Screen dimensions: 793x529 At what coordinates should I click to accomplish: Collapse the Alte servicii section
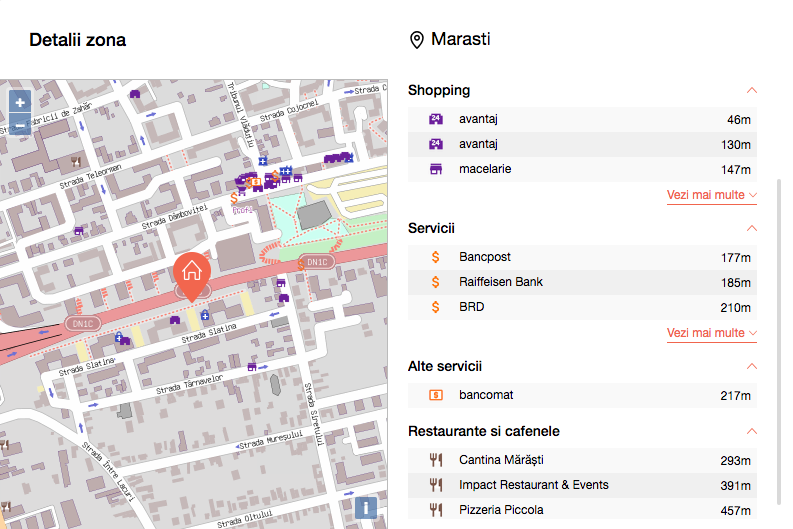(x=752, y=367)
